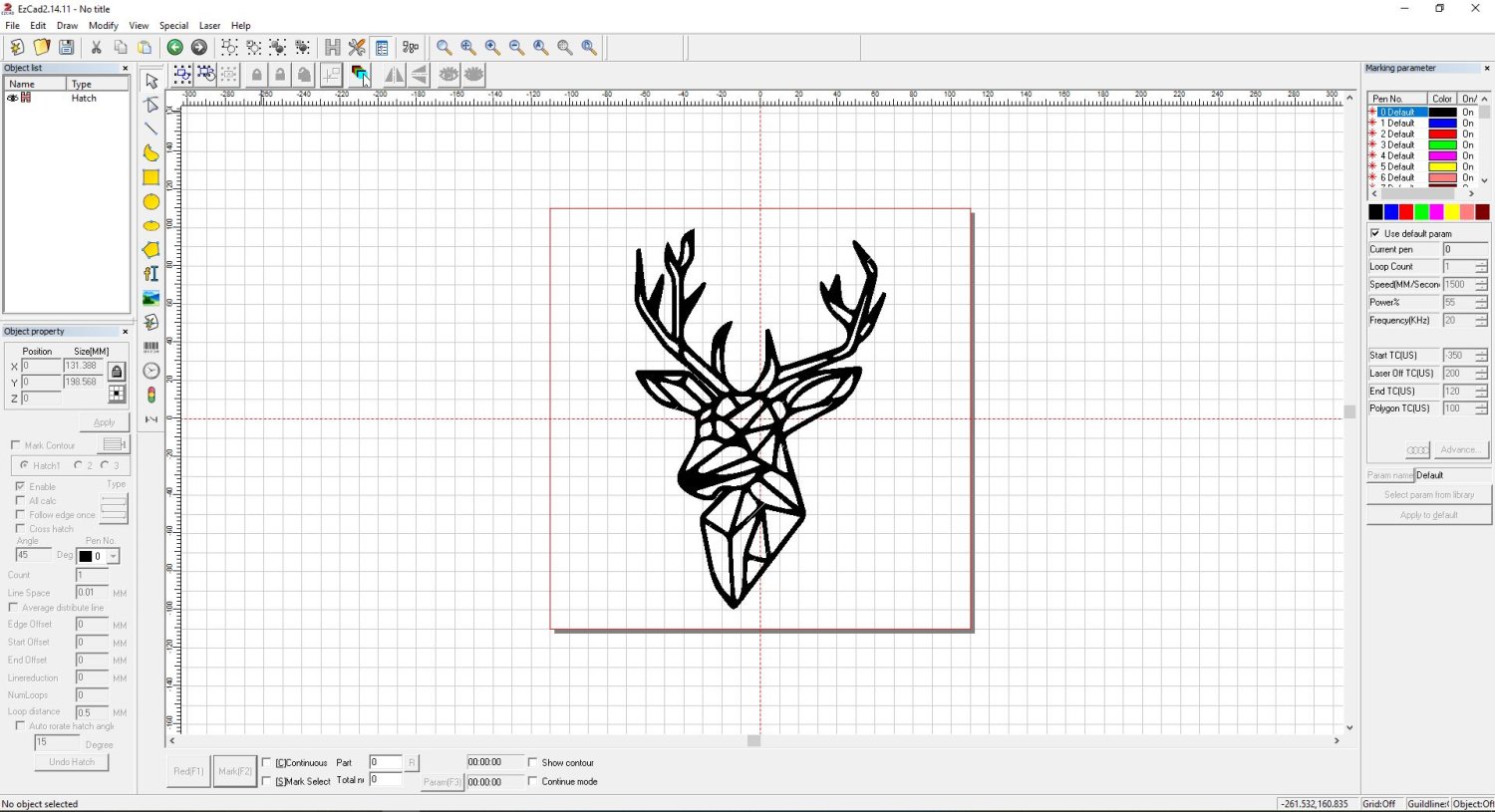Click the scissors cut icon
Image resolution: width=1495 pixels, height=812 pixels.
[96, 47]
